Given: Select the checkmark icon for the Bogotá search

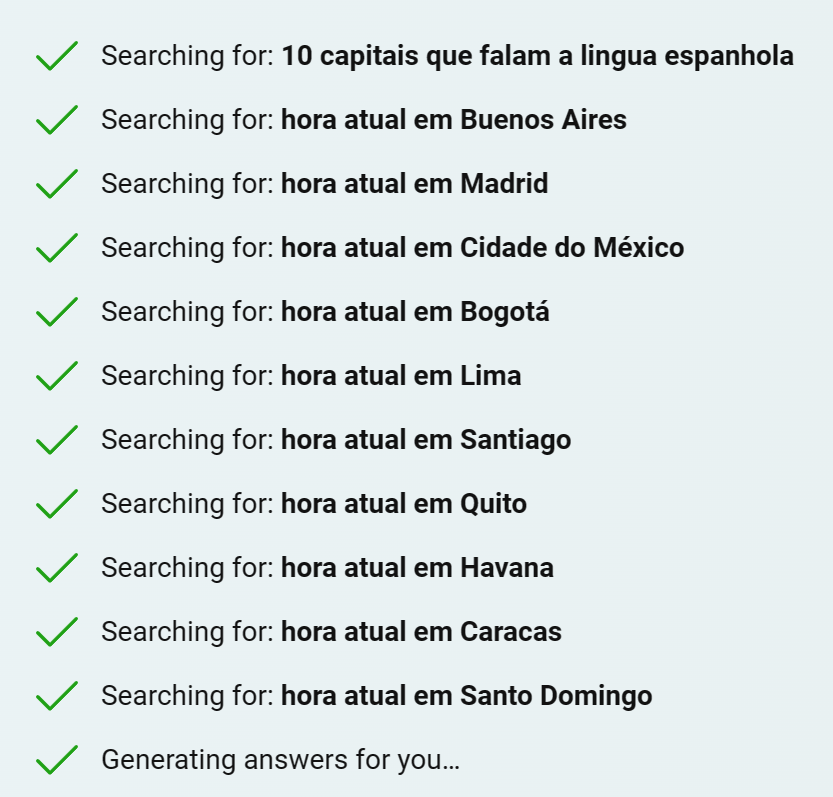Looking at the screenshot, I should [57, 313].
